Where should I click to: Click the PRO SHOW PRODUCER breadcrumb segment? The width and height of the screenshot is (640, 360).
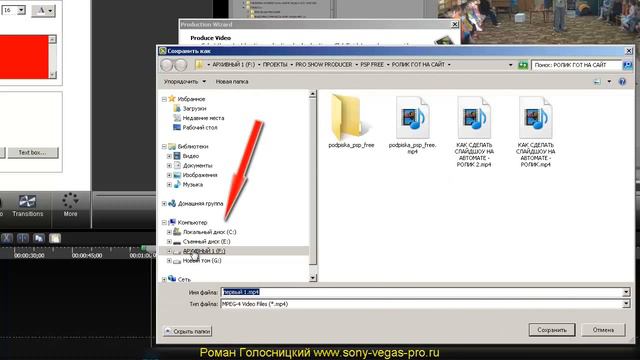[324, 64]
